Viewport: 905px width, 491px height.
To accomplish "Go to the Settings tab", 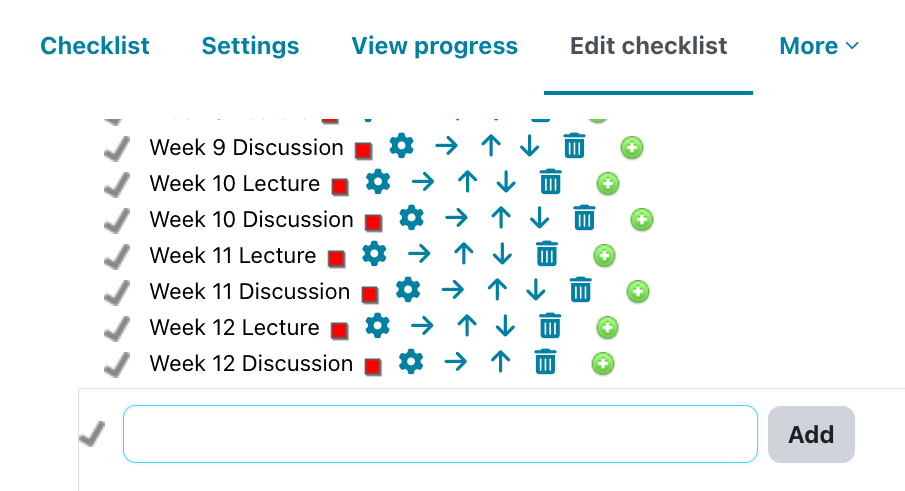I will click(250, 46).
